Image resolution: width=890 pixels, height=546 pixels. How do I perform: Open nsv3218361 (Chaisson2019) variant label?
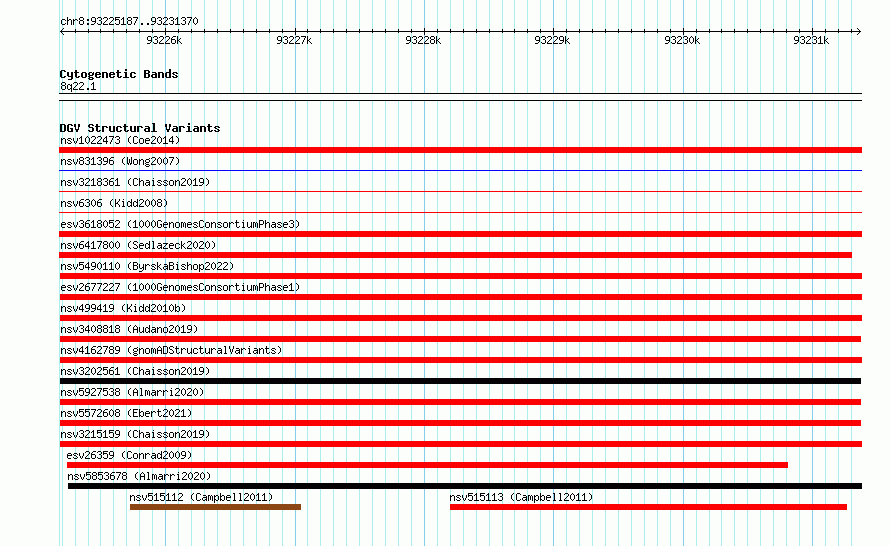(x=135, y=182)
